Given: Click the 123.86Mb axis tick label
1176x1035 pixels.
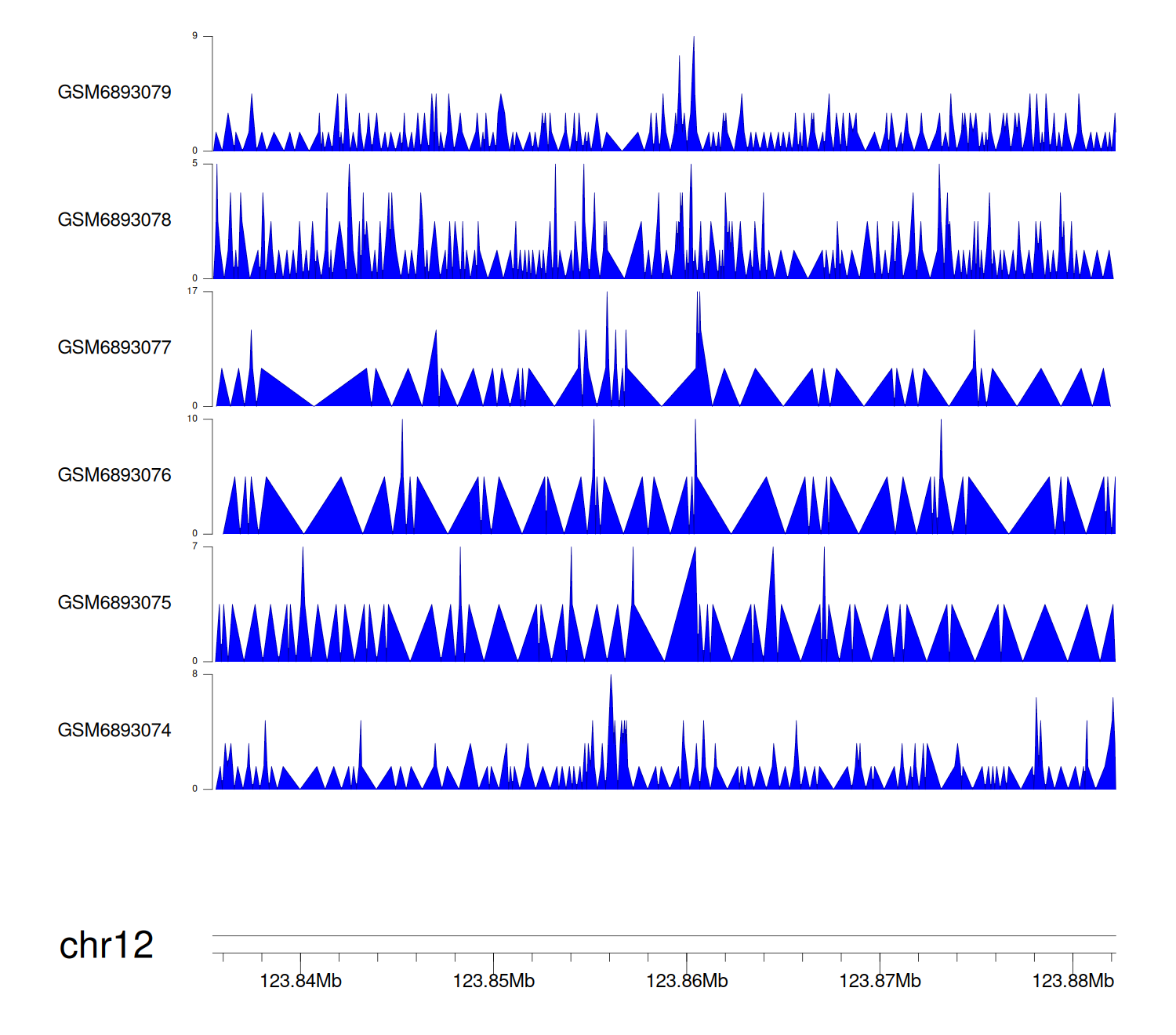Looking at the screenshot, I should pos(687,982).
